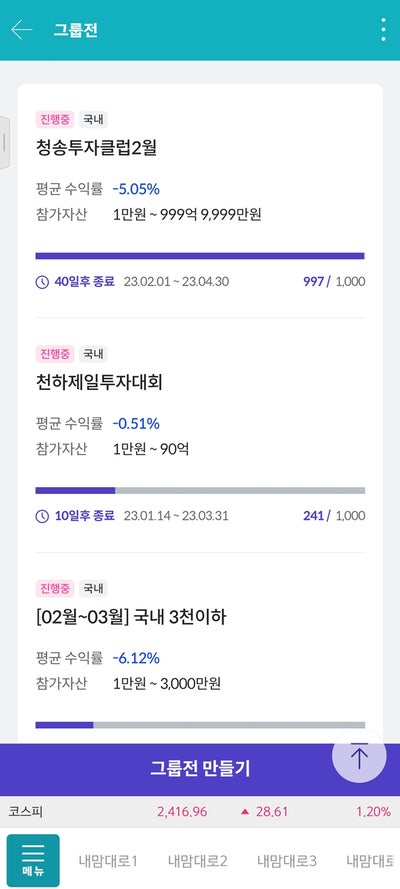The height and width of the screenshot is (889, 400).
Task: Switch to the 내맘대로1 tab
Action: coord(108,861)
